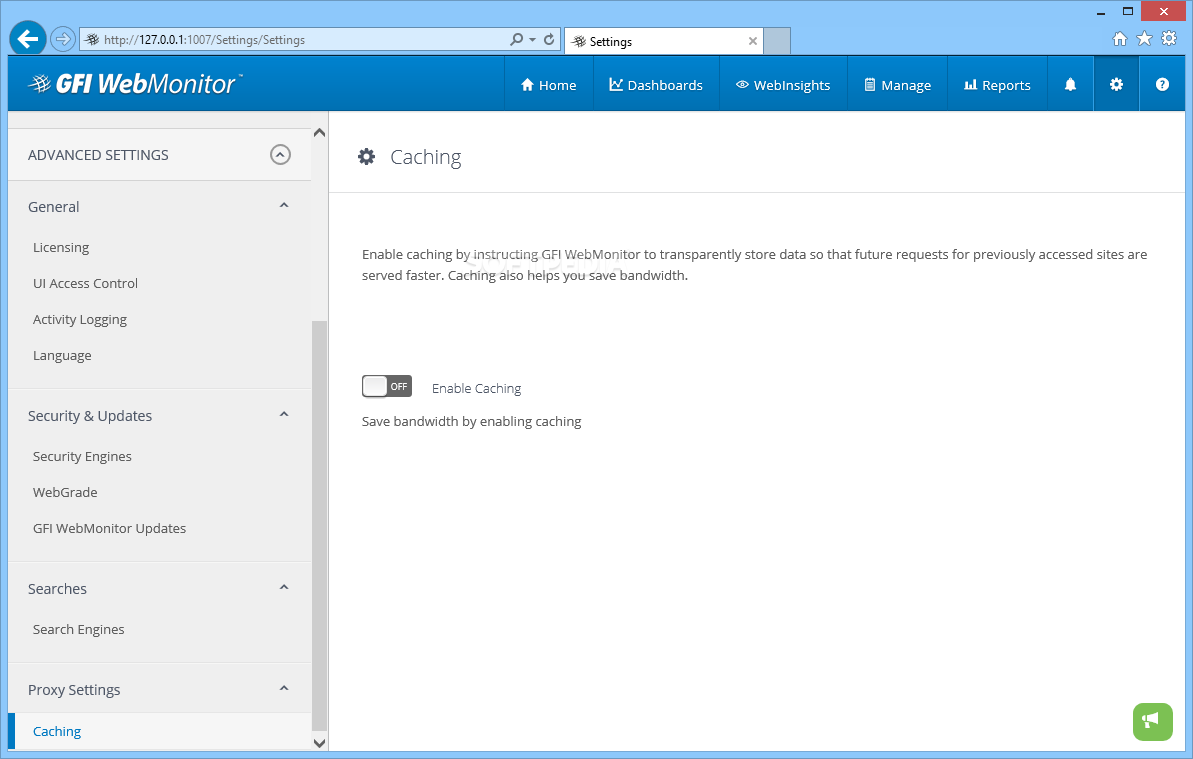The image size is (1193, 759).
Task: Collapse the Security & Updates group
Action: (x=284, y=414)
